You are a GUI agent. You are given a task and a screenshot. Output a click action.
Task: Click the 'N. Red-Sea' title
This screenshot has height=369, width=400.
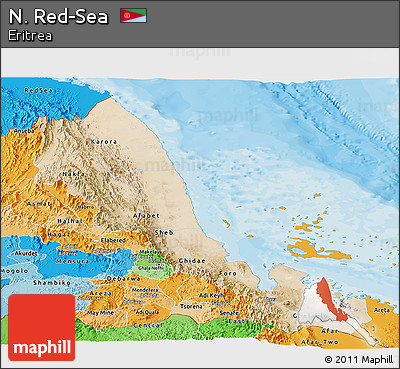pos(58,17)
